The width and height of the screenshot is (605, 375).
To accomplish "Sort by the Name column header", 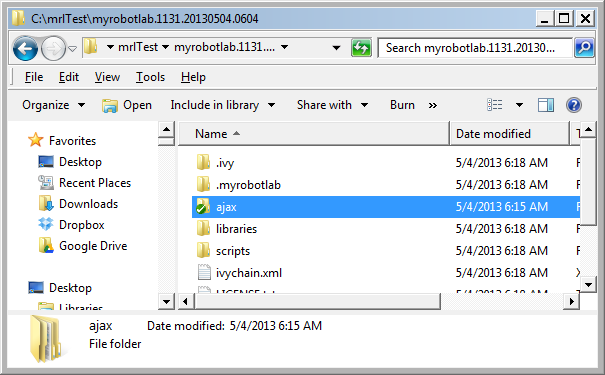I will point(314,134).
